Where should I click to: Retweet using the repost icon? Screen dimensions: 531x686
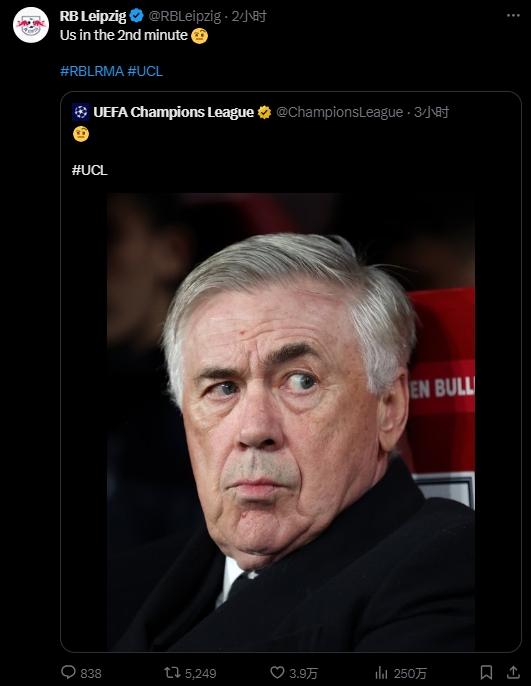point(172,672)
